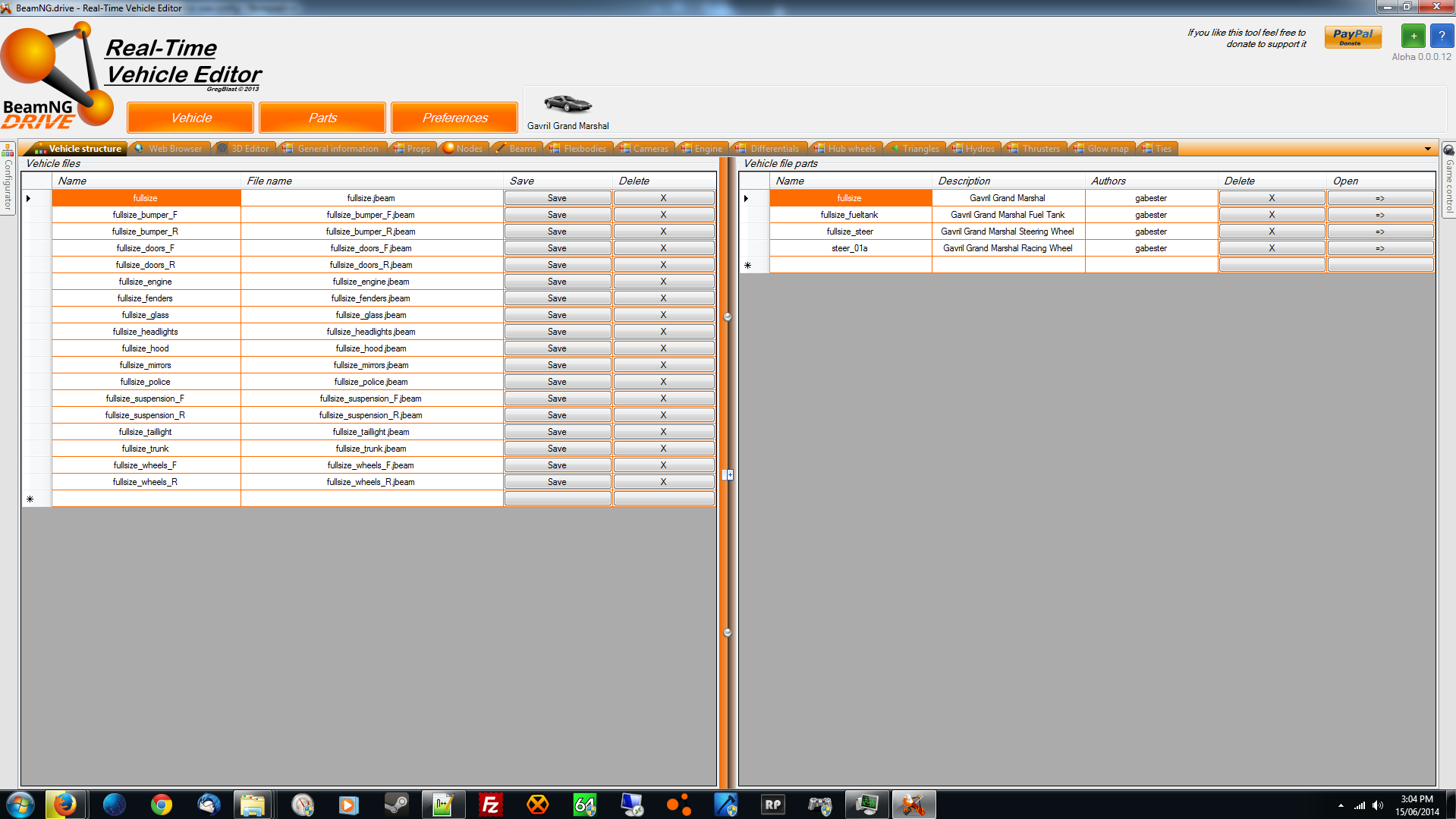Viewport: 1456px width, 819px height.
Task: Switch to the Nodes tab
Action: 463,149
